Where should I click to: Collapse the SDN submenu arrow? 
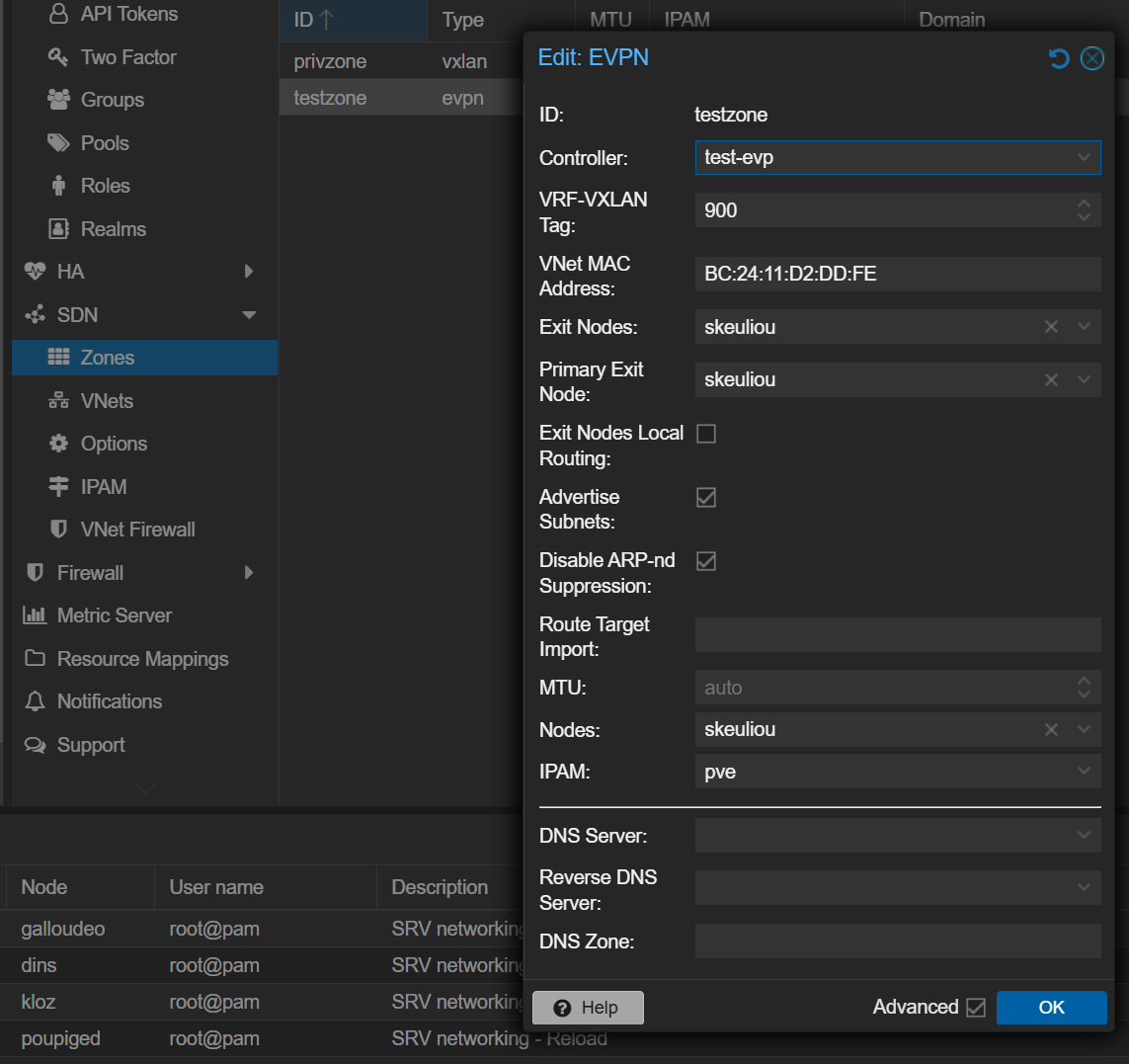249,315
